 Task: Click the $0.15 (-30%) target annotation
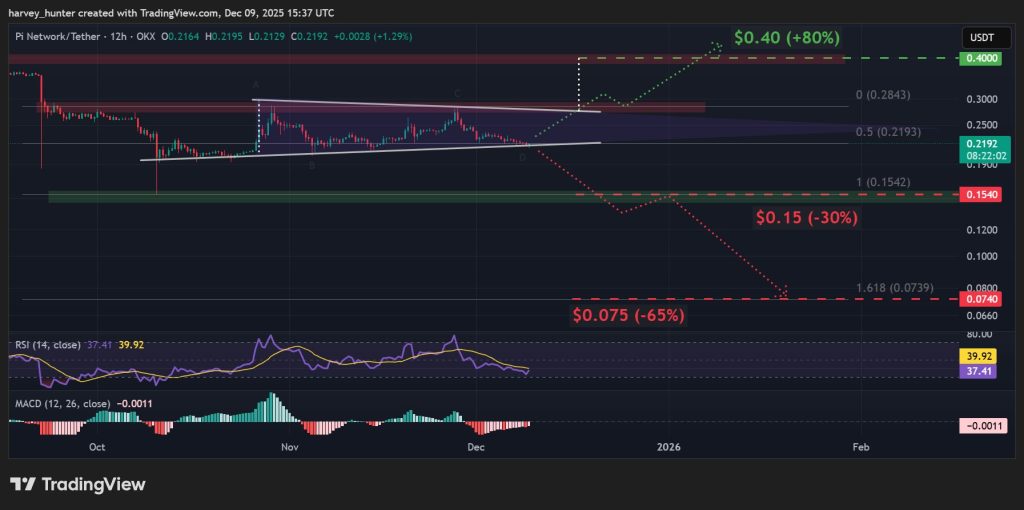click(807, 216)
